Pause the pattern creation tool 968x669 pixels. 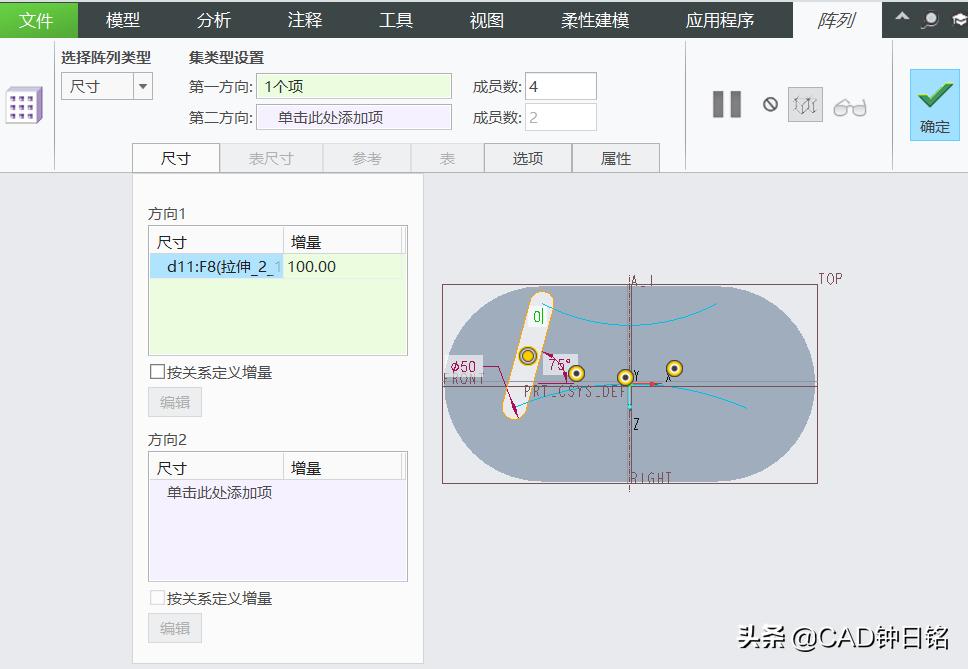tap(726, 104)
